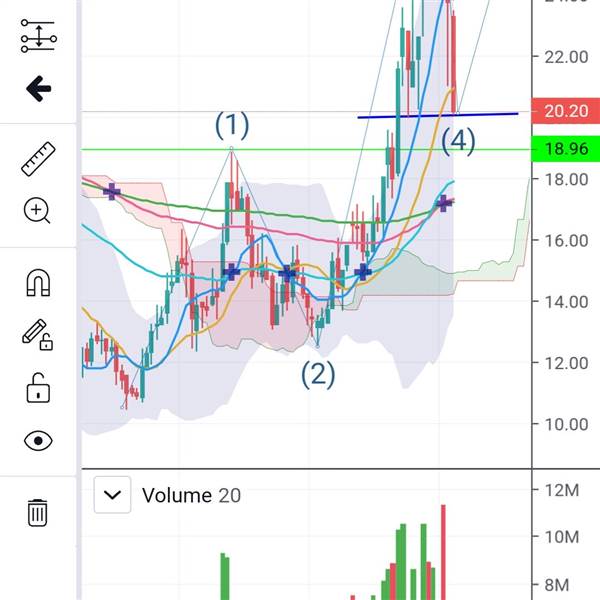Select wave label (1) on chart
Image resolution: width=600 pixels, height=600 pixels.
[x=232, y=125]
